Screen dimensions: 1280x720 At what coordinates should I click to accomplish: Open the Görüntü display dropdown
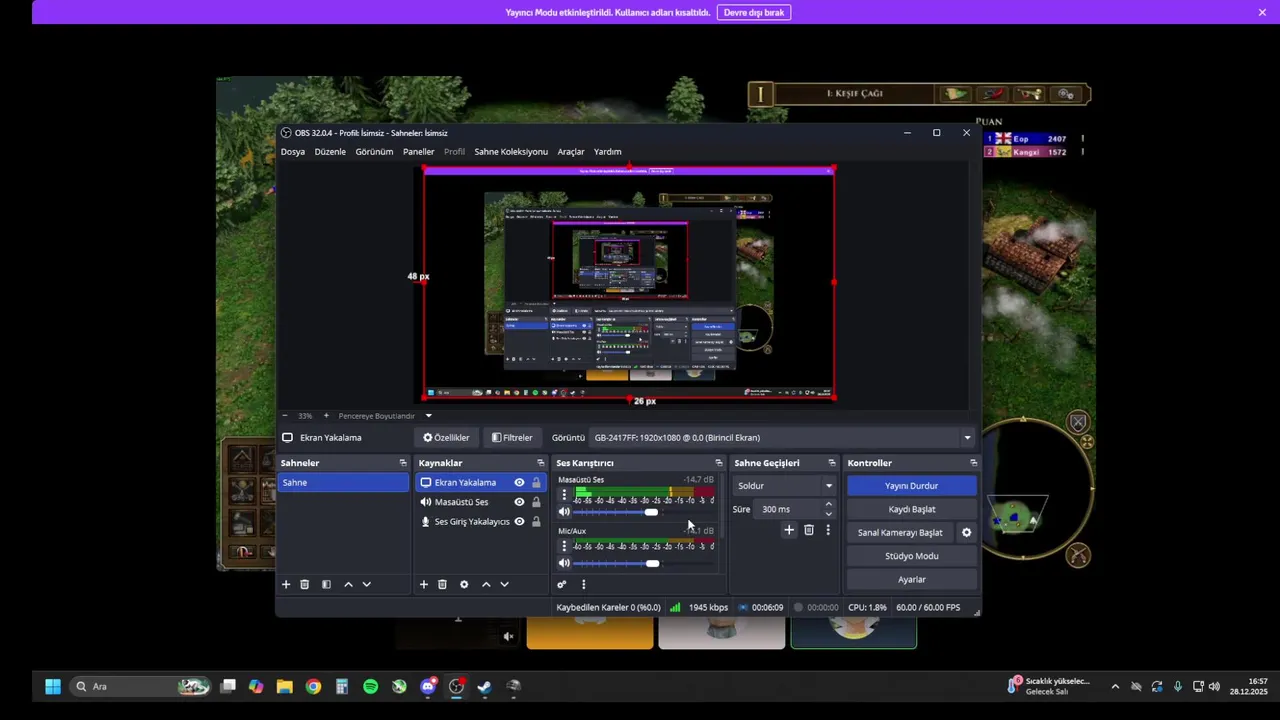pos(783,438)
